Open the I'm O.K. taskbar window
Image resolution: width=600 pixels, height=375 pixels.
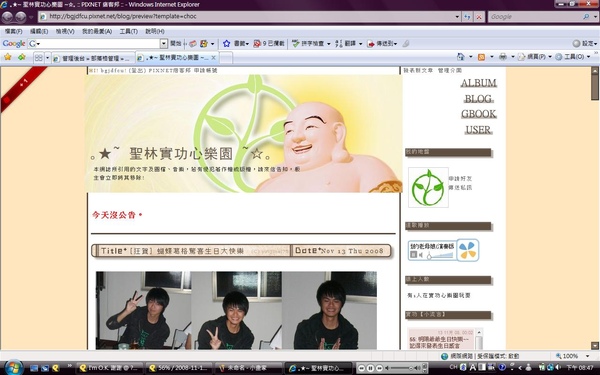[x=109, y=368]
